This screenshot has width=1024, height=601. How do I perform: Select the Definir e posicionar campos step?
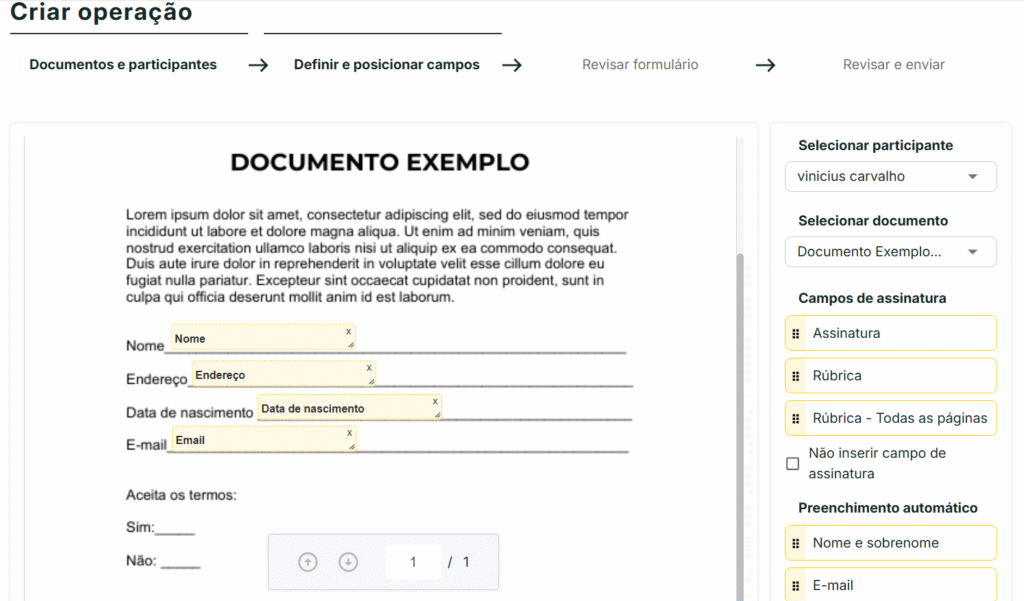point(386,65)
